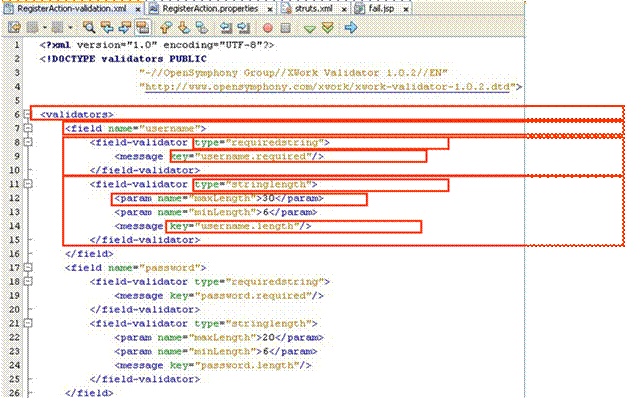This screenshot has width=625, height=399.
Task: Stop macro recording gray square icon
Action: 285,28
